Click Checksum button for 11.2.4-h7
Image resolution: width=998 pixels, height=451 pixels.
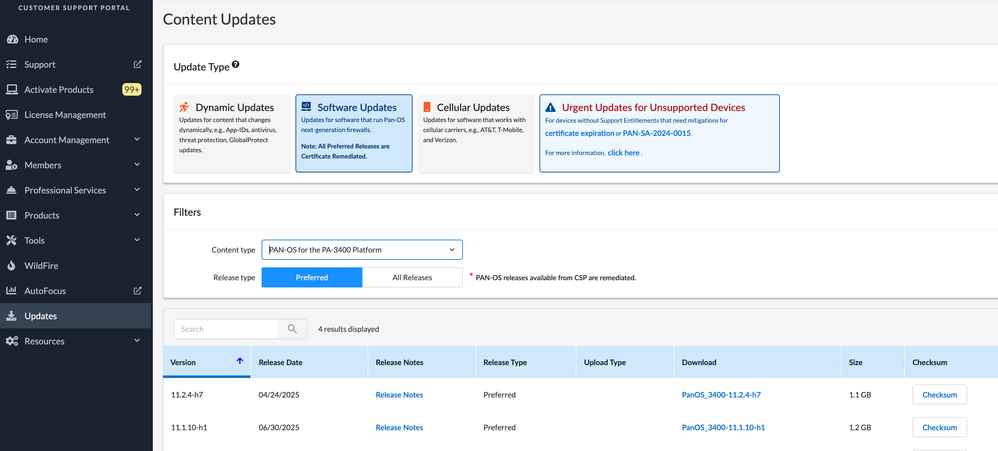(939, 394)
